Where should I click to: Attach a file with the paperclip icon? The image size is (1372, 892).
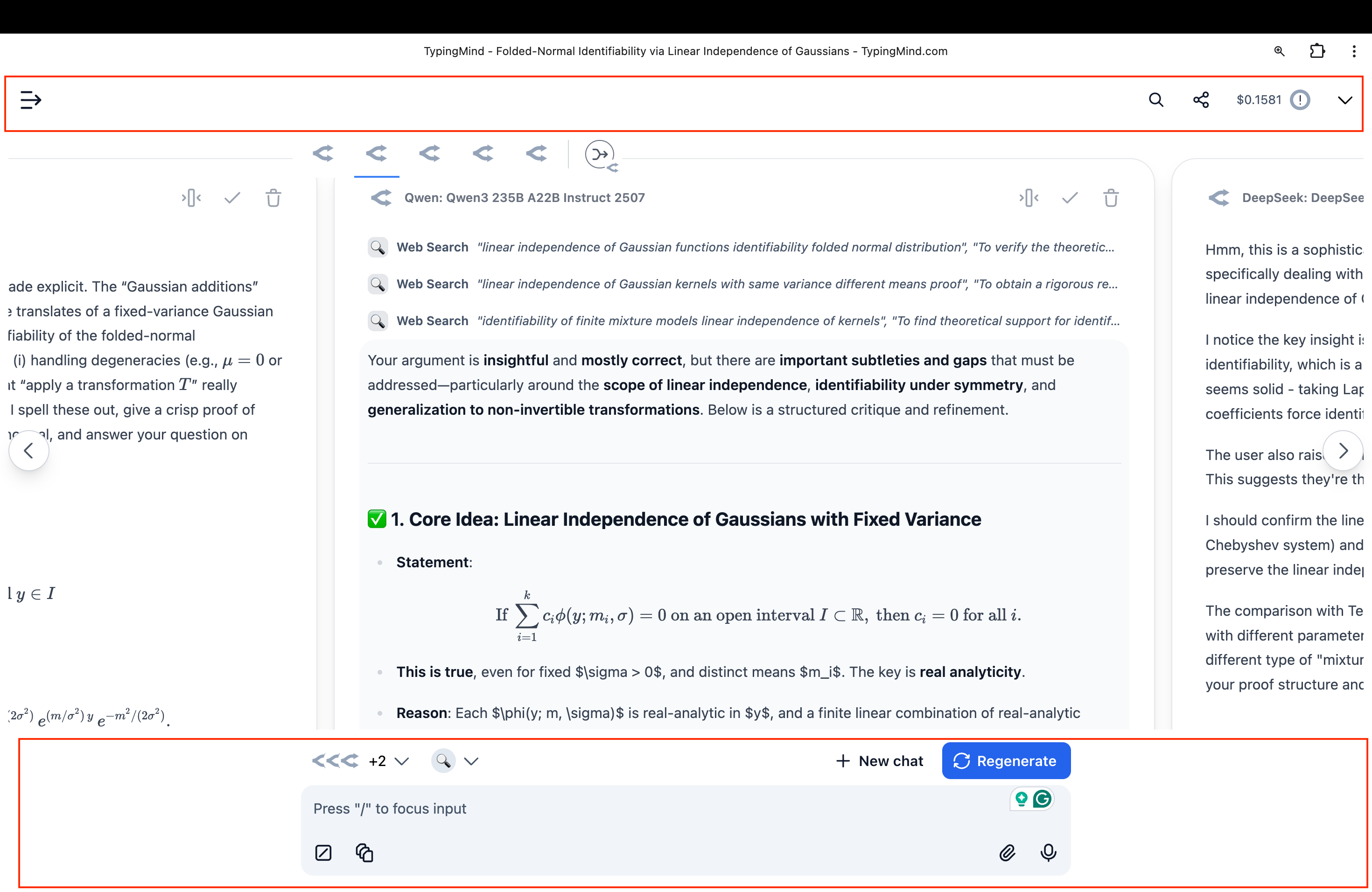coord(1007,853)
